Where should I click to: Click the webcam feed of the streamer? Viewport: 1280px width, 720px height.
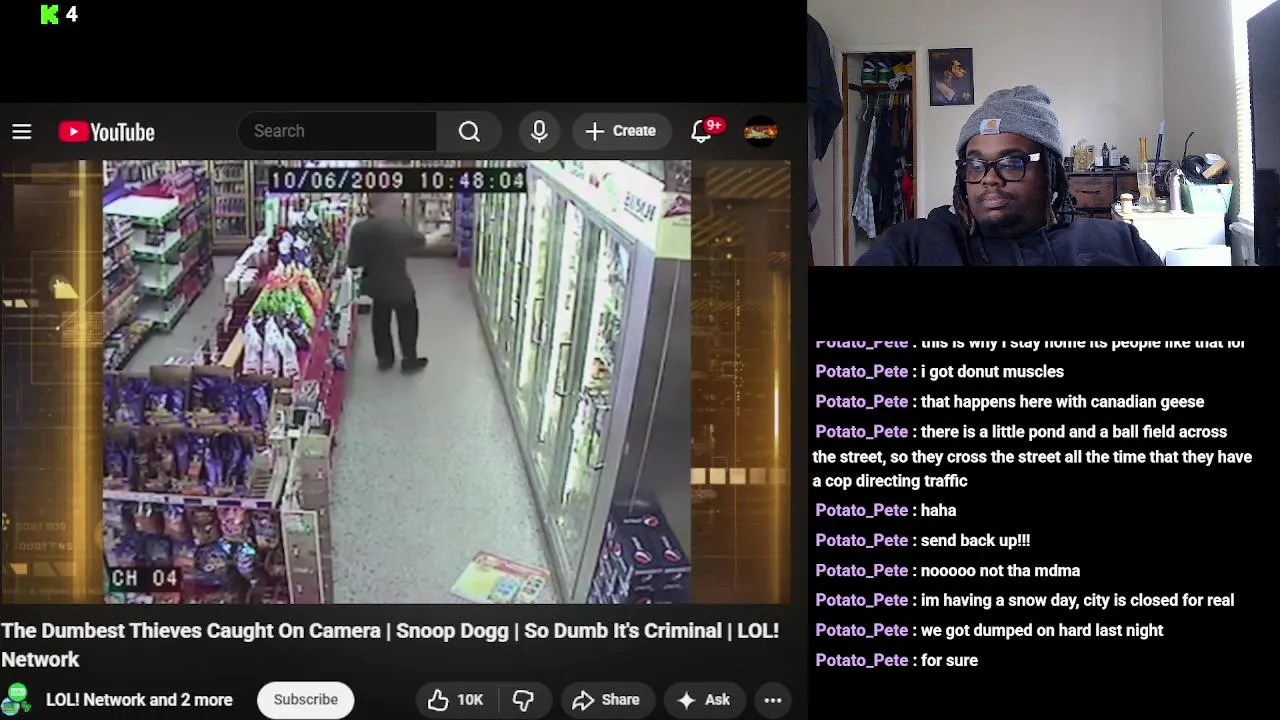click(x=1043, y=132)
